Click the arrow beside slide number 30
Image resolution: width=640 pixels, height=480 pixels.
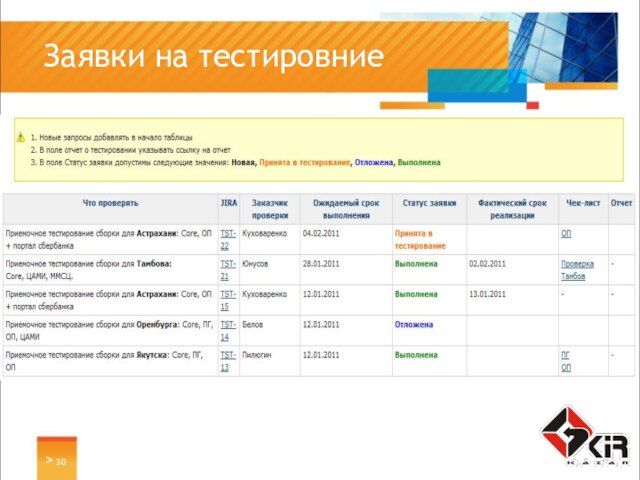pyautogui.click(x=47, y=460)
